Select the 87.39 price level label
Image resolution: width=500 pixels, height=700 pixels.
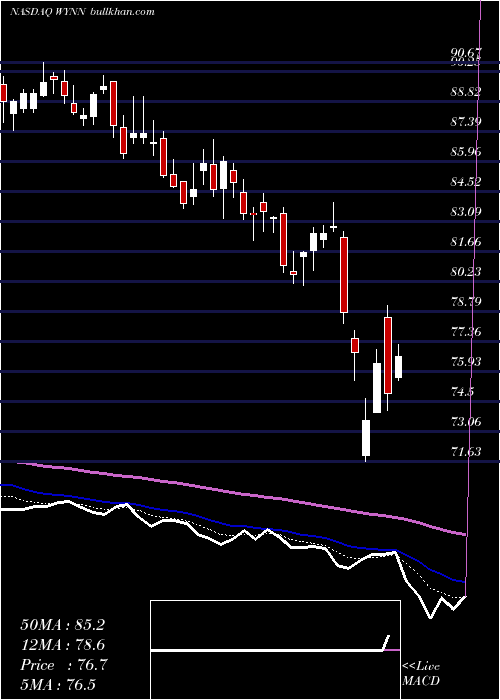click(466, 122)
